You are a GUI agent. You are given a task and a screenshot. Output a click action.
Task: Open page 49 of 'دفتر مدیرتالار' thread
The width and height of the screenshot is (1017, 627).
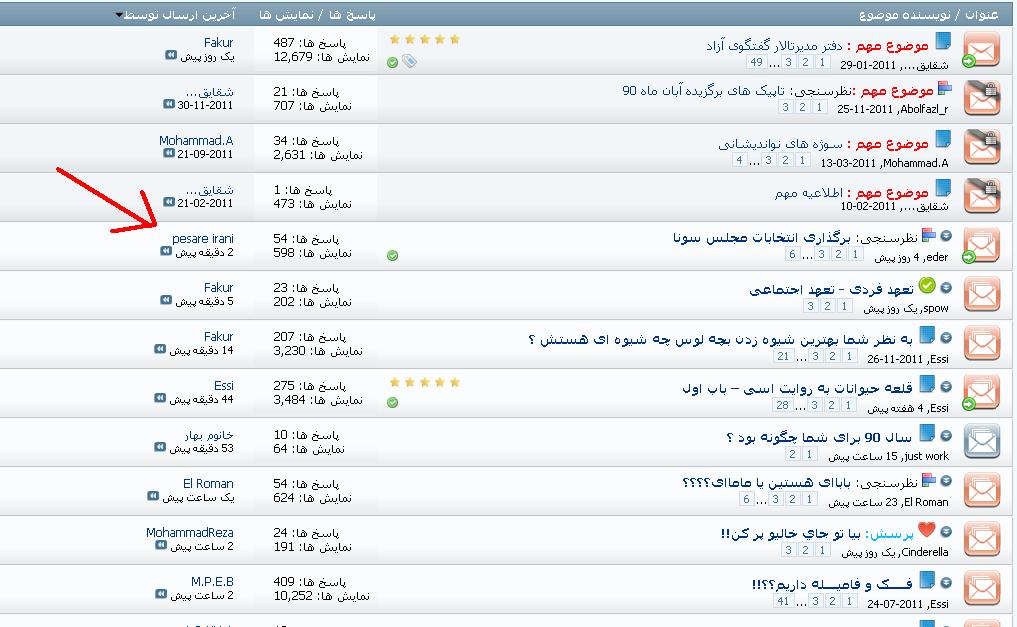pos(756,62)
